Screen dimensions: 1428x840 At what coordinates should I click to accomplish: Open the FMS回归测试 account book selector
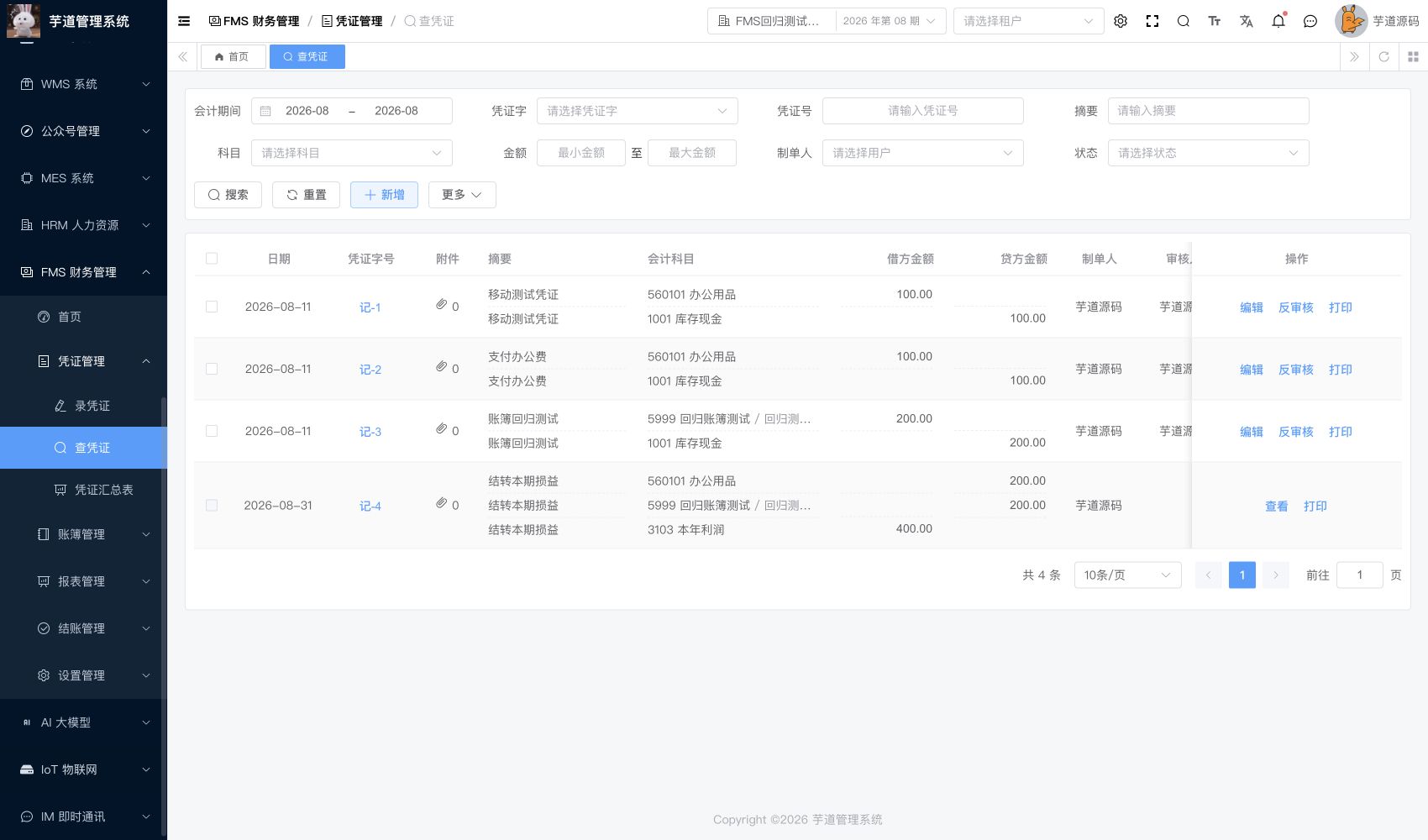tap(772, 21)
